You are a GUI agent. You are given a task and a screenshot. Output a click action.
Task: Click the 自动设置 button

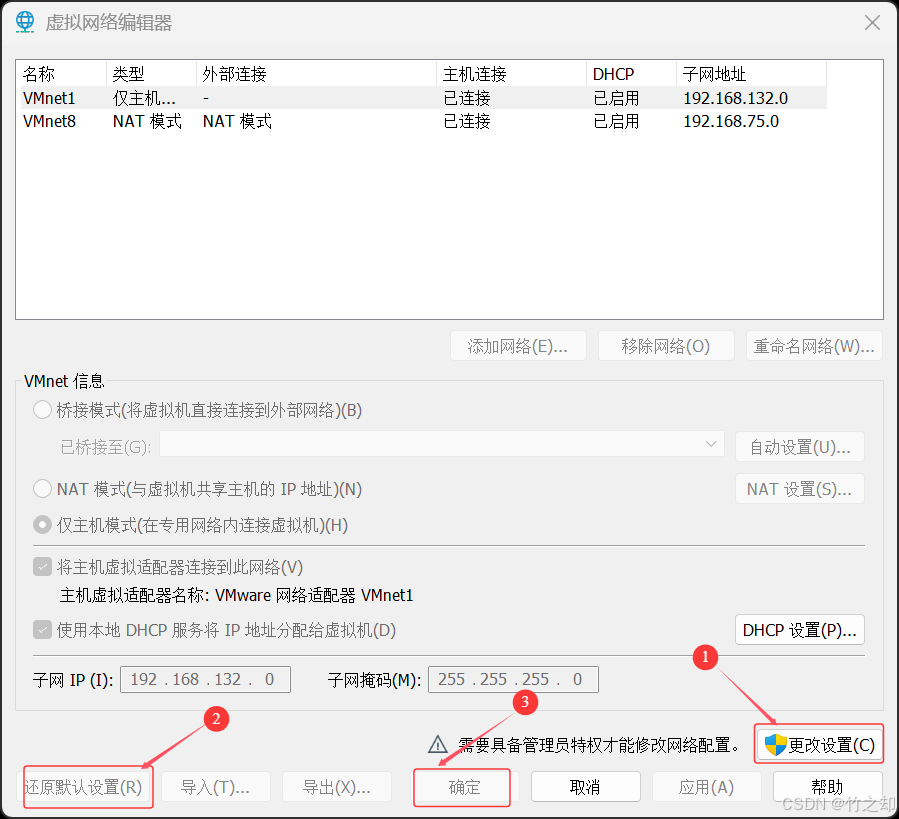(799, 446)
